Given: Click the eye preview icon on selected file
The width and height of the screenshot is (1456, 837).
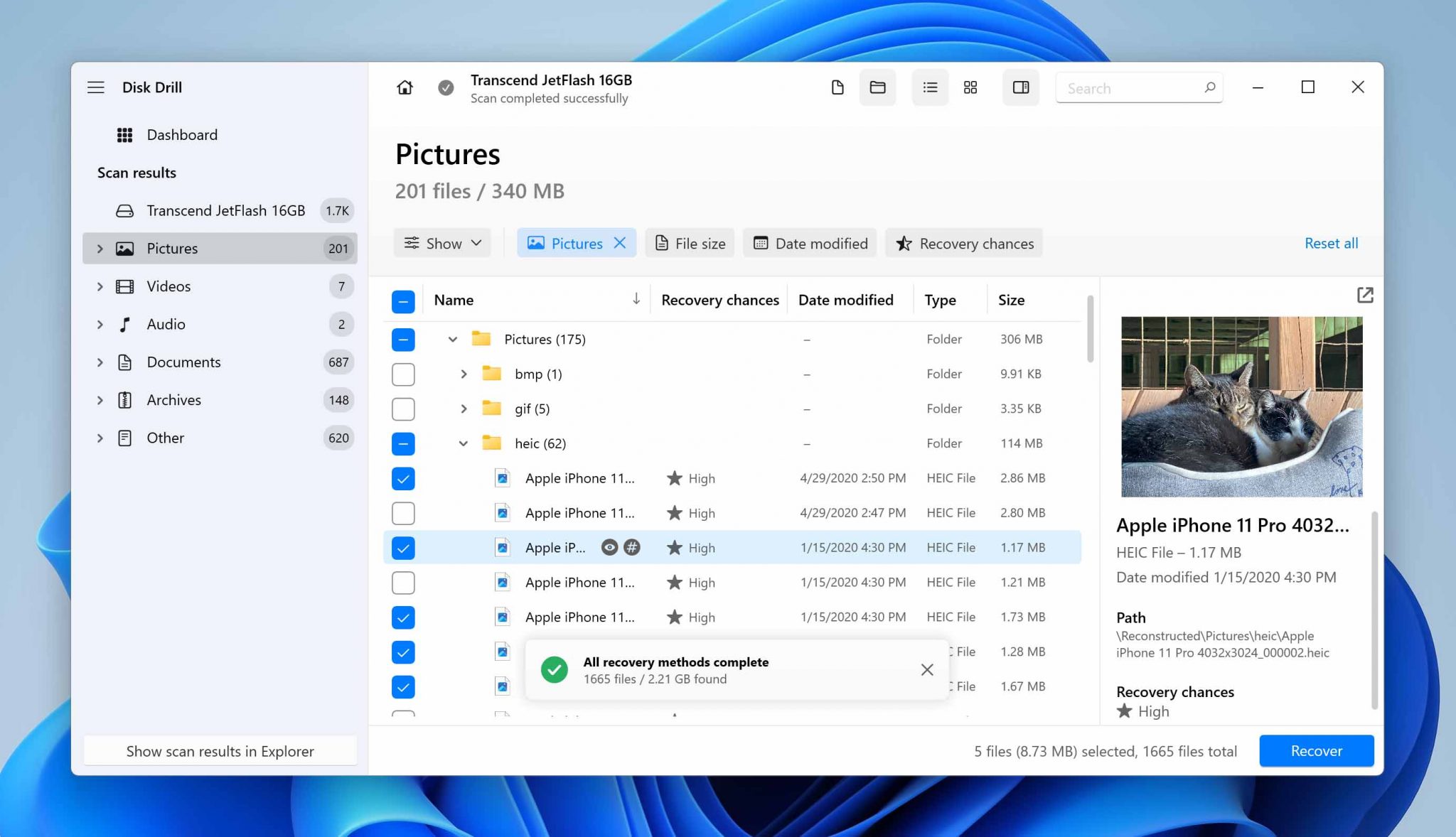Looking at the screenshot, I should [609, 548].
